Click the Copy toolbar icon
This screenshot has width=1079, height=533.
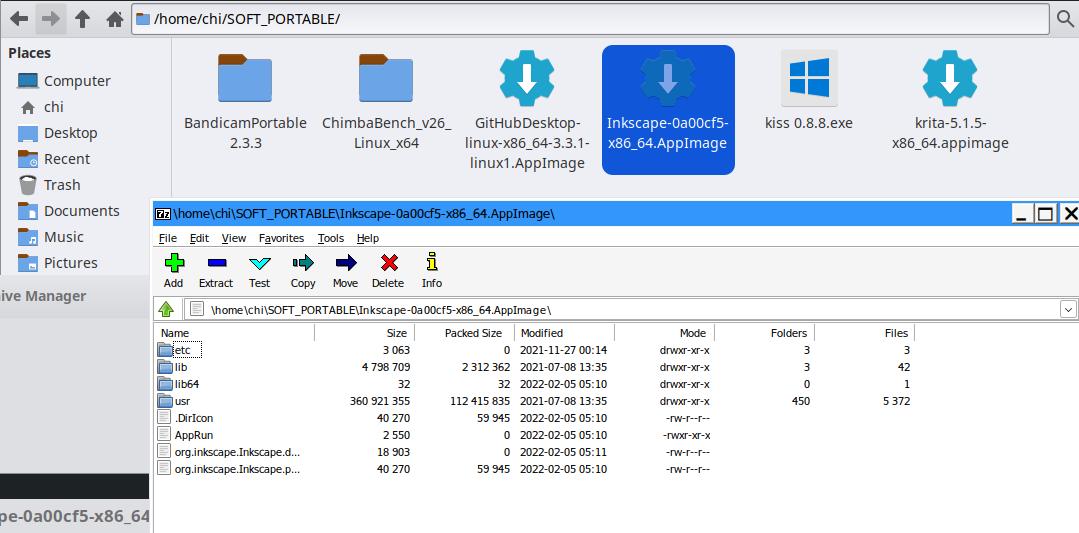[x=303, y=263]
